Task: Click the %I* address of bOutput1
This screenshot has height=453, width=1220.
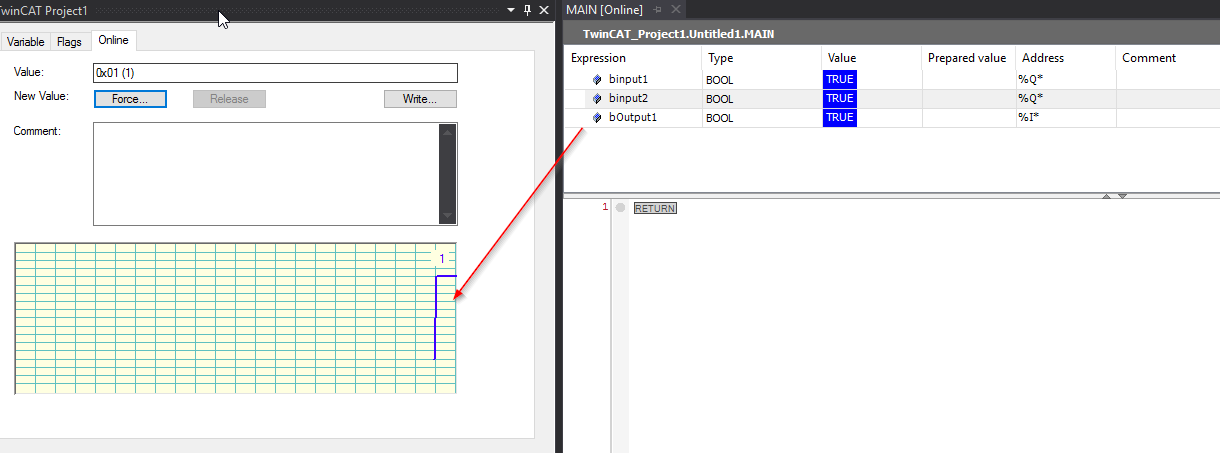Action: [1030, 117]
